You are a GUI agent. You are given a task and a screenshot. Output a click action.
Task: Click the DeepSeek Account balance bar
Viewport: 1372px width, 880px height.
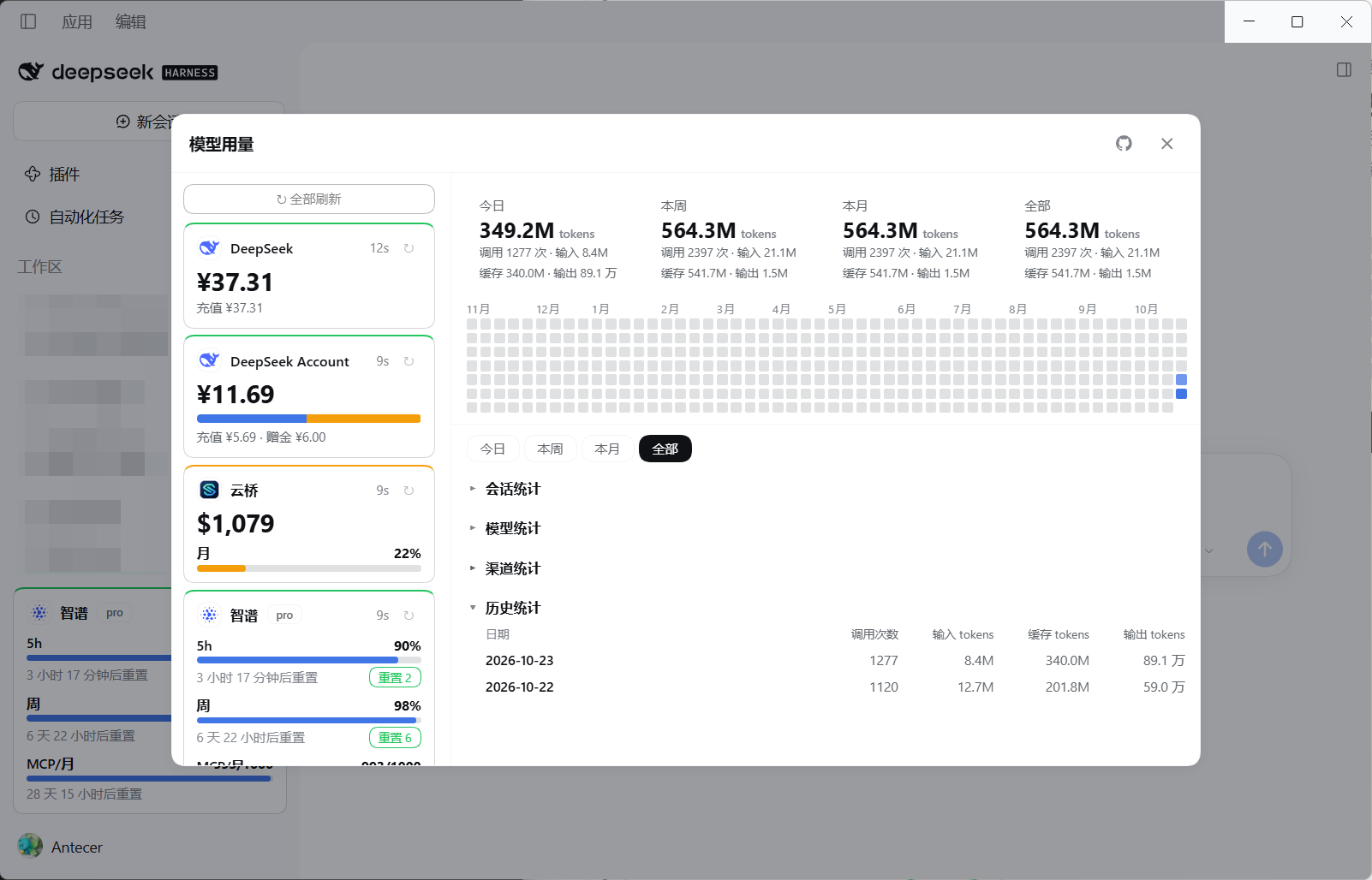pyautogui.click(x=308, y=419)
